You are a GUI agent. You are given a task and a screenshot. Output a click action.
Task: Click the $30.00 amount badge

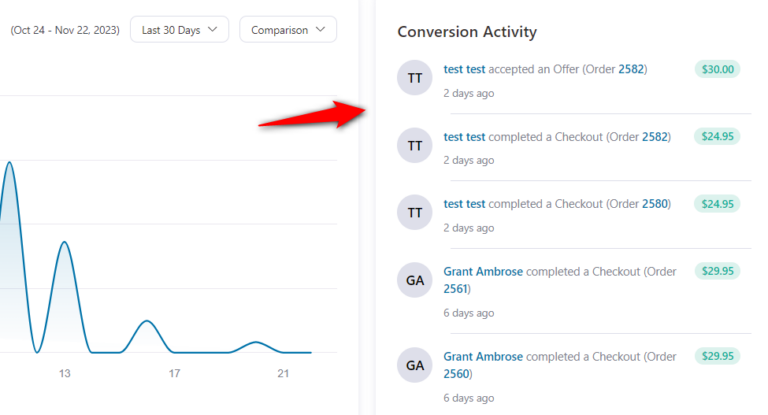(x=716, y=69)
